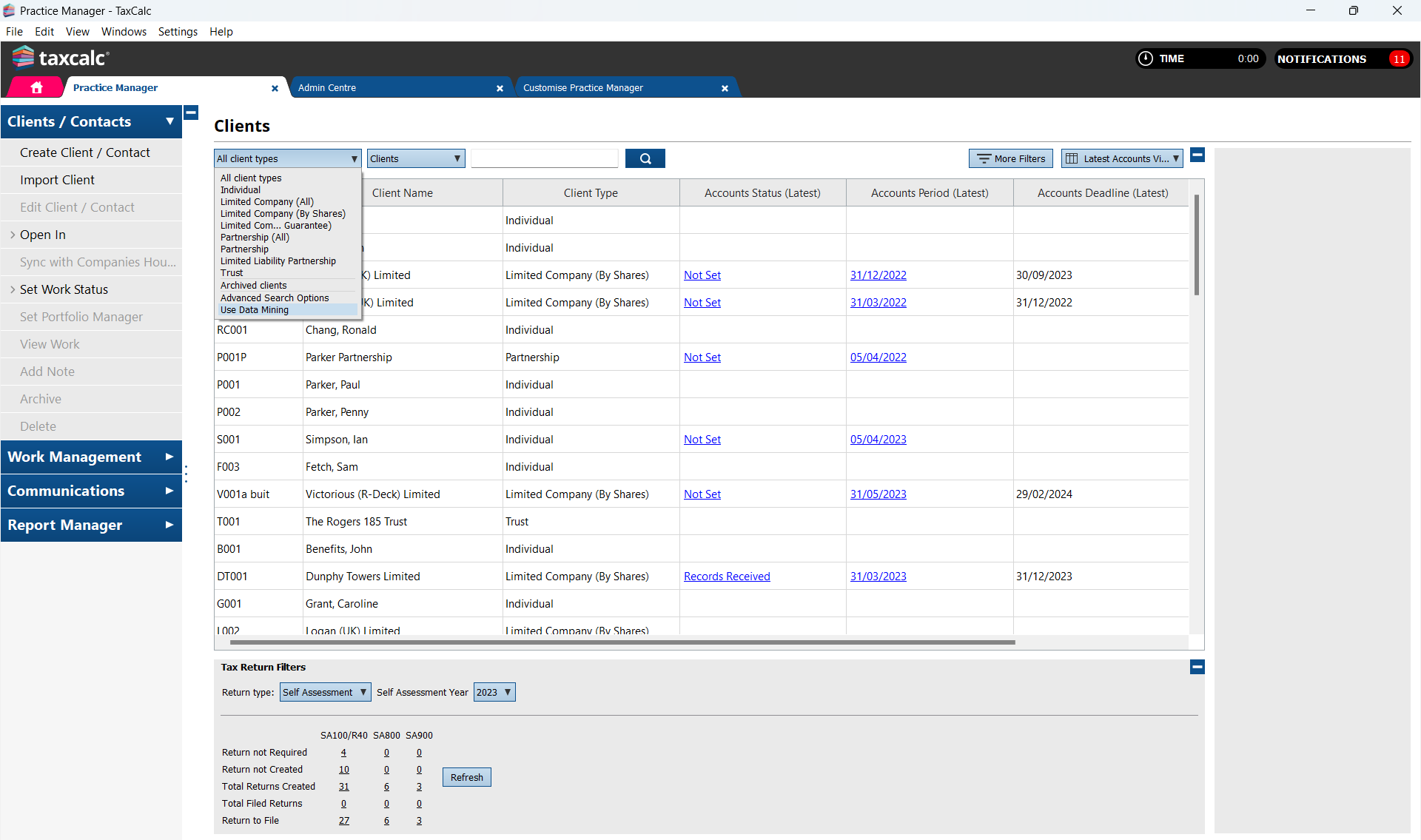
Task: Click Records Received status link
Action: coord(726,577)
